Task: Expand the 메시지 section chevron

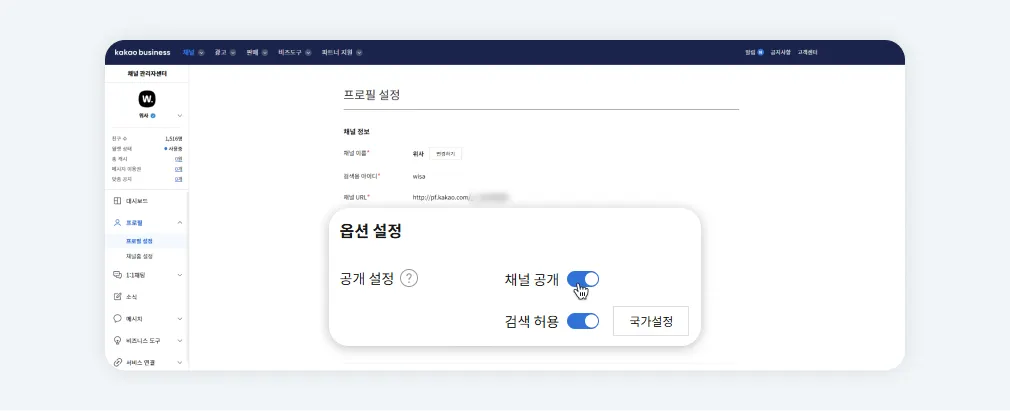Action: [x=180, y=318]
